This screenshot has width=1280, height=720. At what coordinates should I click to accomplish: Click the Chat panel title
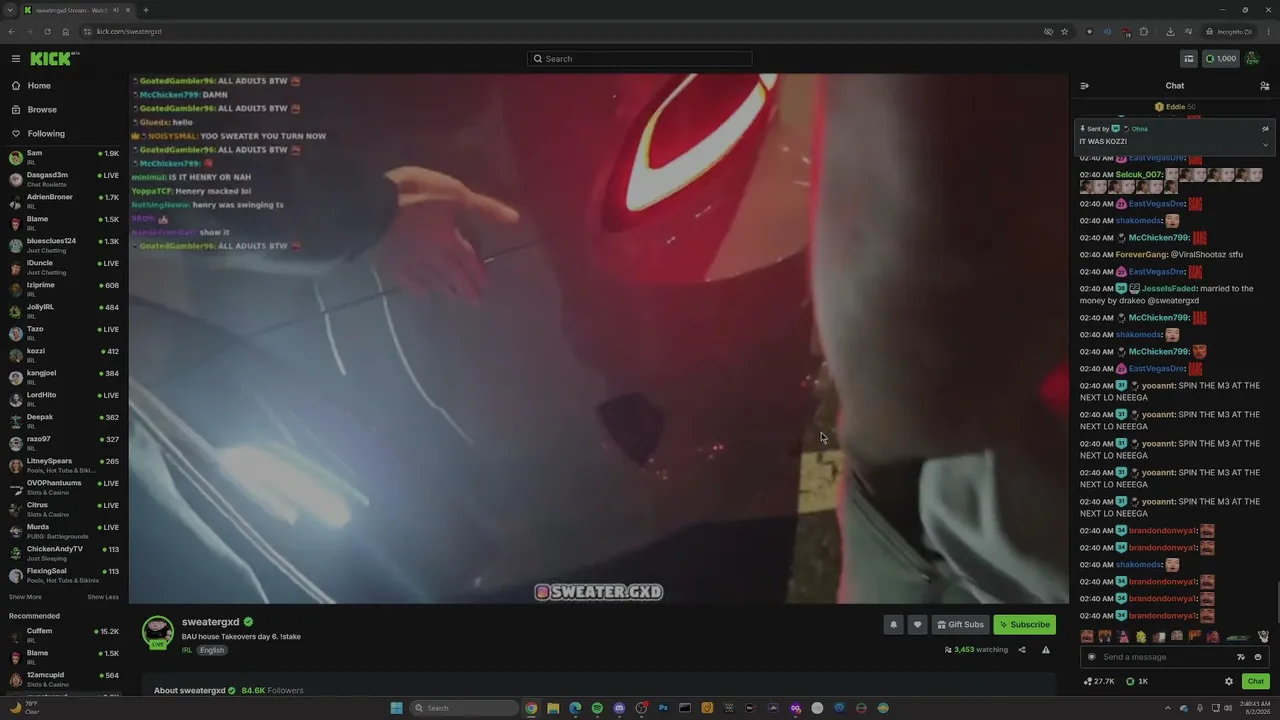pyautogui.click(x=1175, y=86)
